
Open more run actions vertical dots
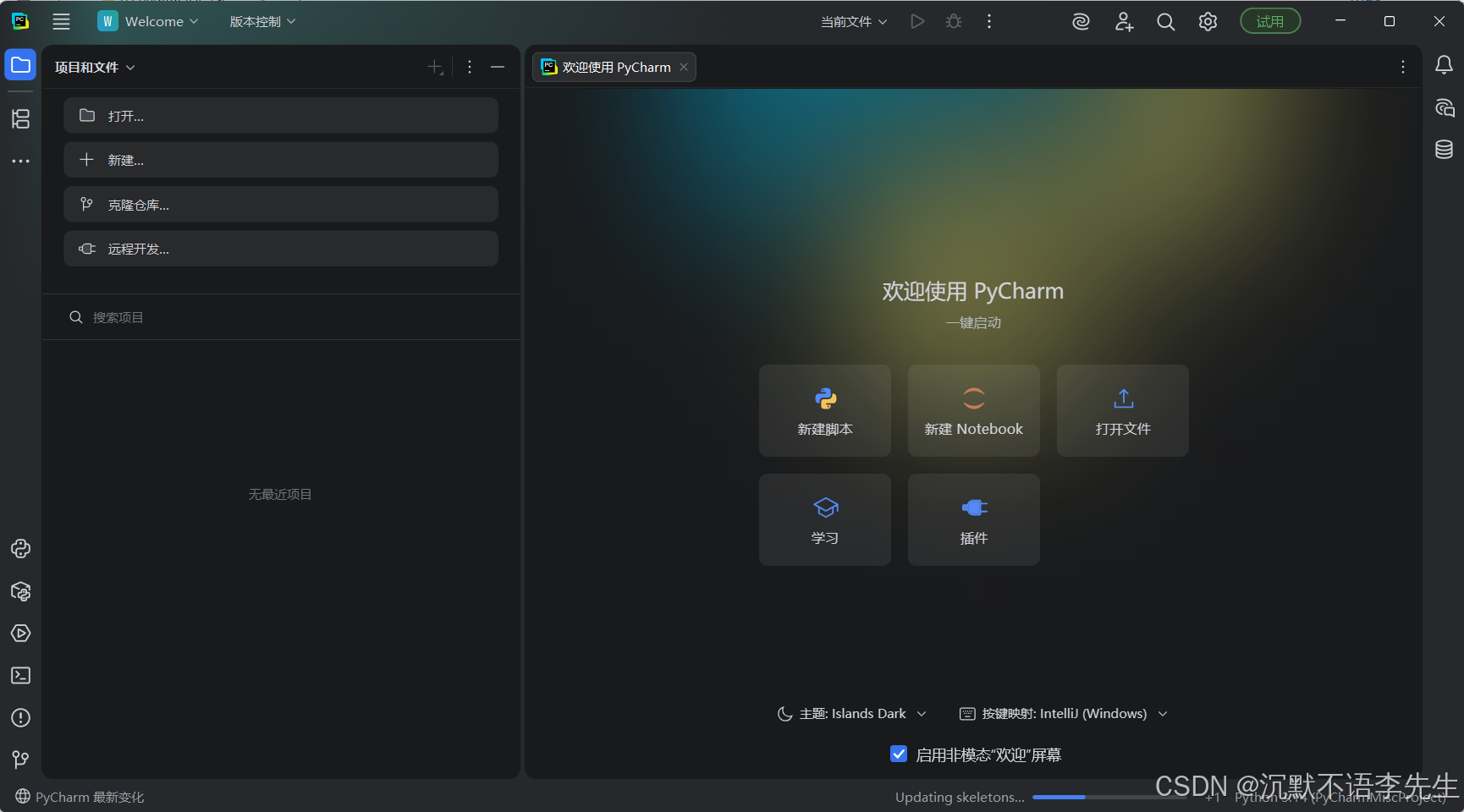[989, 21]
